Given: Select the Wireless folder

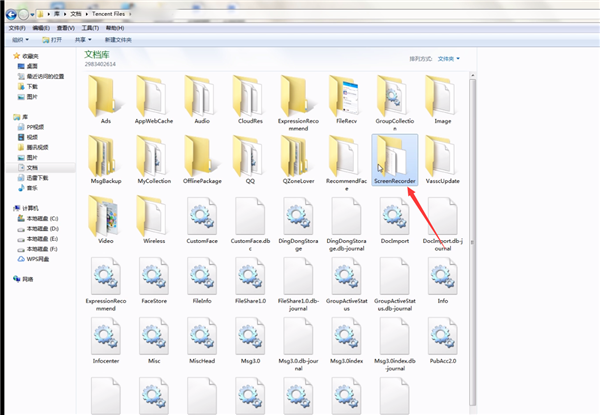Looking at the screenshot, I should pos(154,220).
